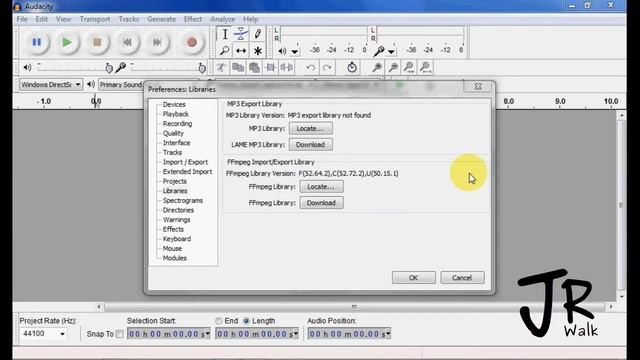The width and height of the screenshot is (640, 360).
Task: Click the output volume slider handle
Action: click(109, 68)
